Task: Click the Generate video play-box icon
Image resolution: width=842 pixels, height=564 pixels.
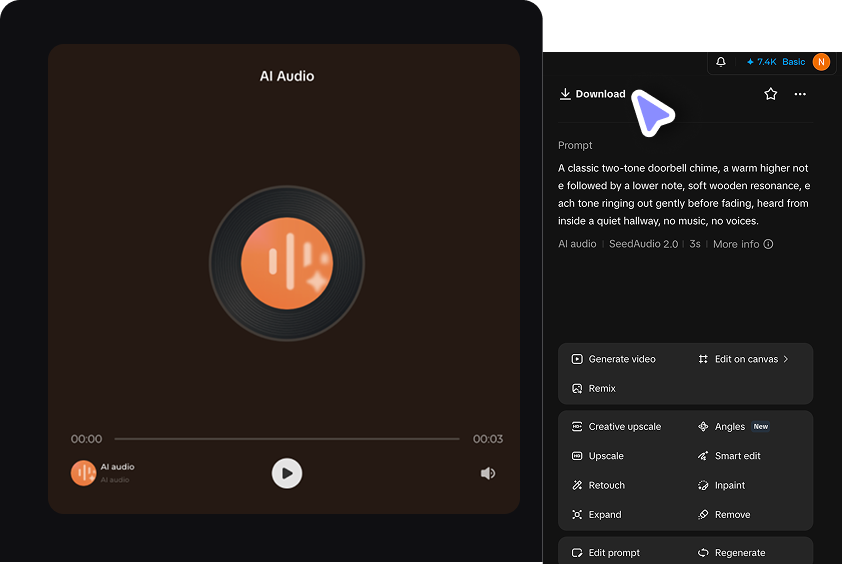Action: point(577,359)
